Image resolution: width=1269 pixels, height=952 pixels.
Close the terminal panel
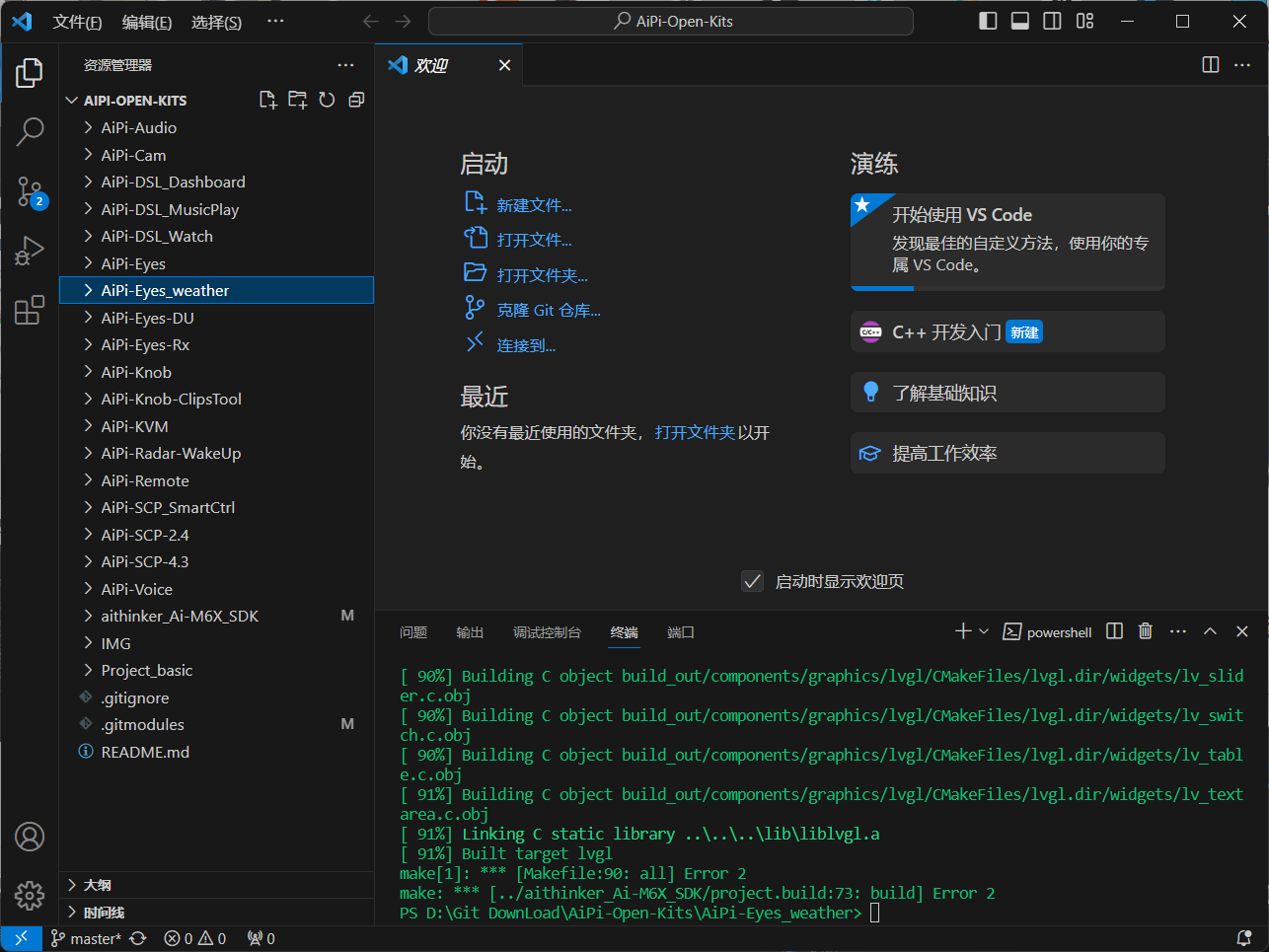(1242, 631)
